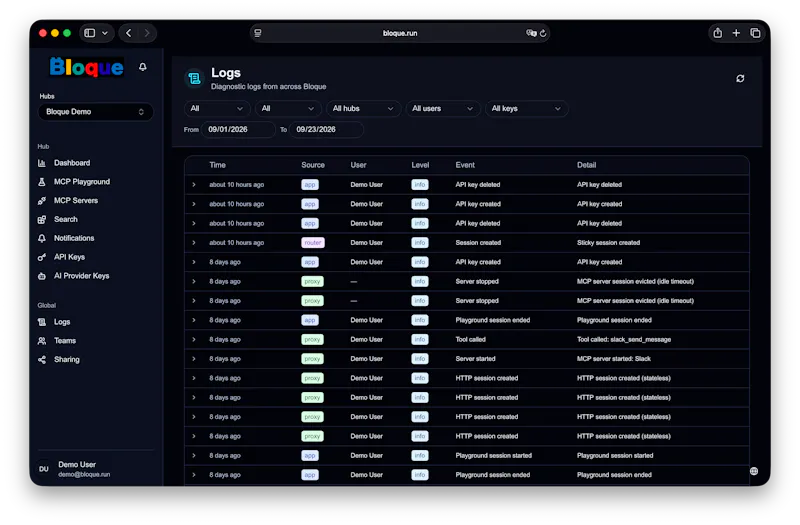Viewport: 800px width, 525px height.
Task: Click the Event column header
Action: point(465,165)
